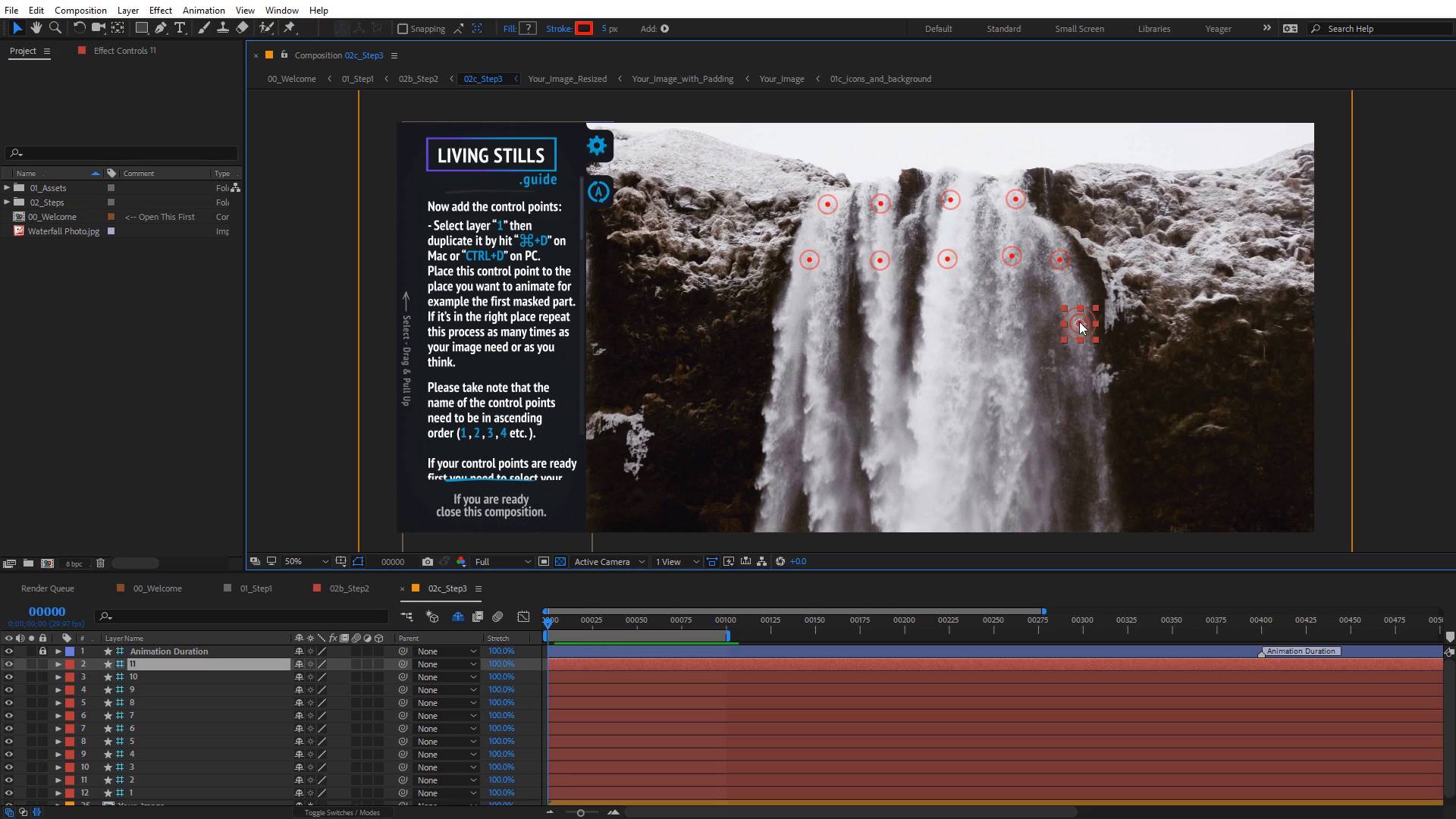Toggle mask and shape path visibility
1456x819 pixels.
358,562
